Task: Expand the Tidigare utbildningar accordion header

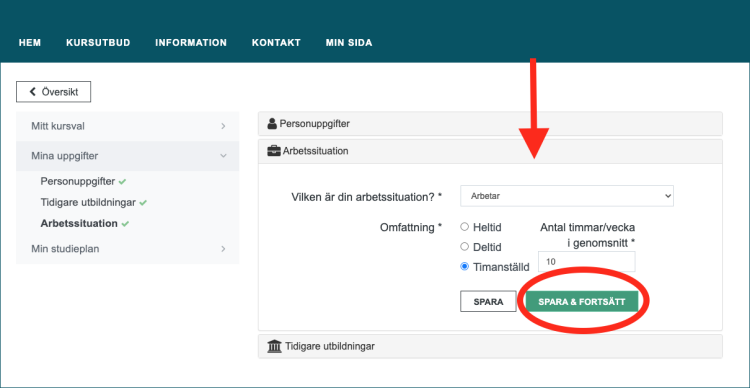Action: (490, 346)
